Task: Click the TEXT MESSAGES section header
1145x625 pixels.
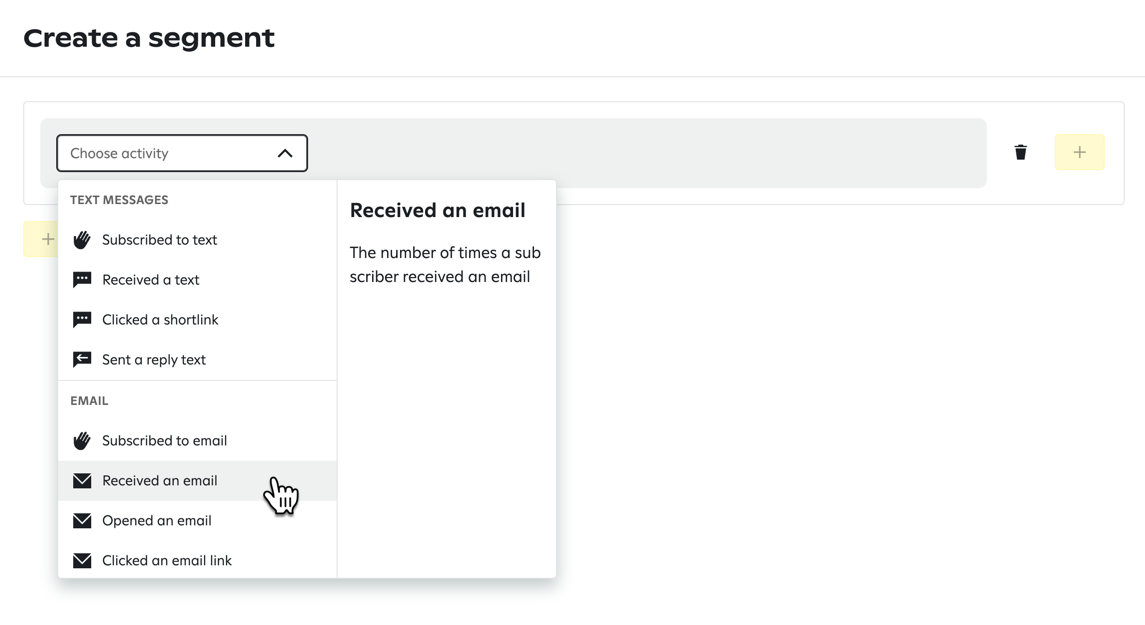Action: (x=119, y=200)
